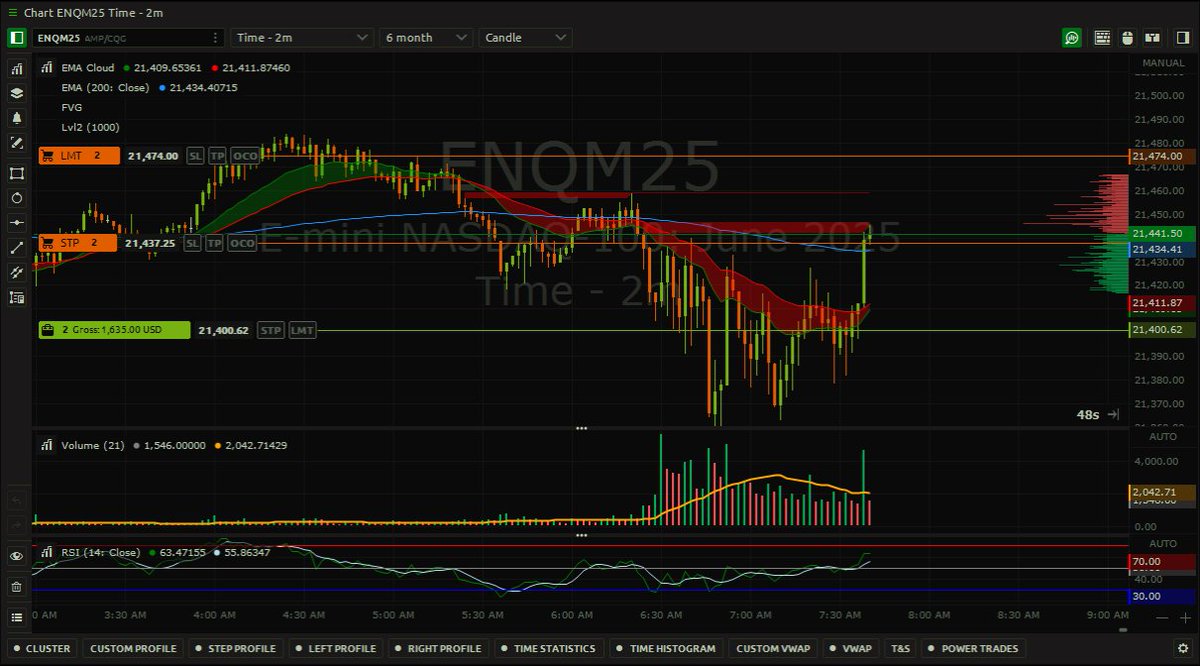Open the 6 month history range dropdown
This screenshot has width=1200, height=666.
click(x=426, y=38)
